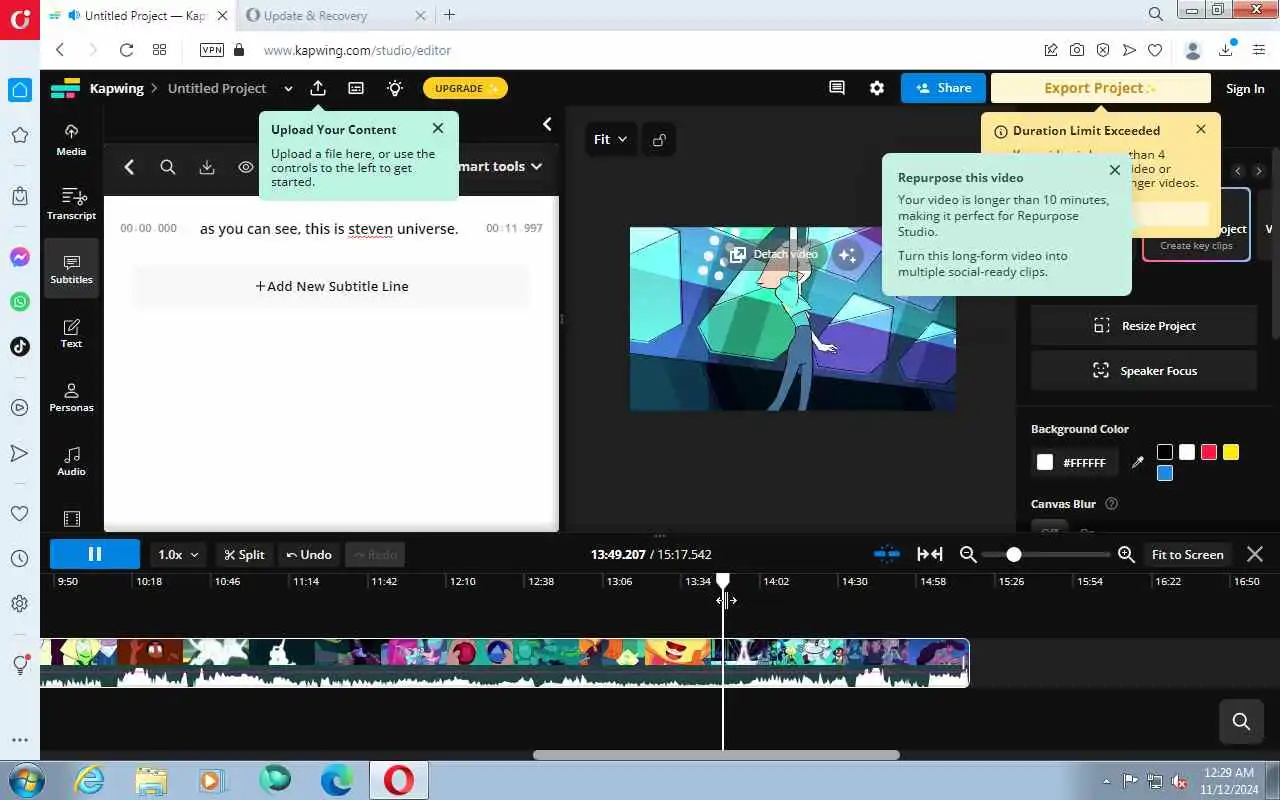Close the Repurpose this video popup

(x=1115, y=170)
